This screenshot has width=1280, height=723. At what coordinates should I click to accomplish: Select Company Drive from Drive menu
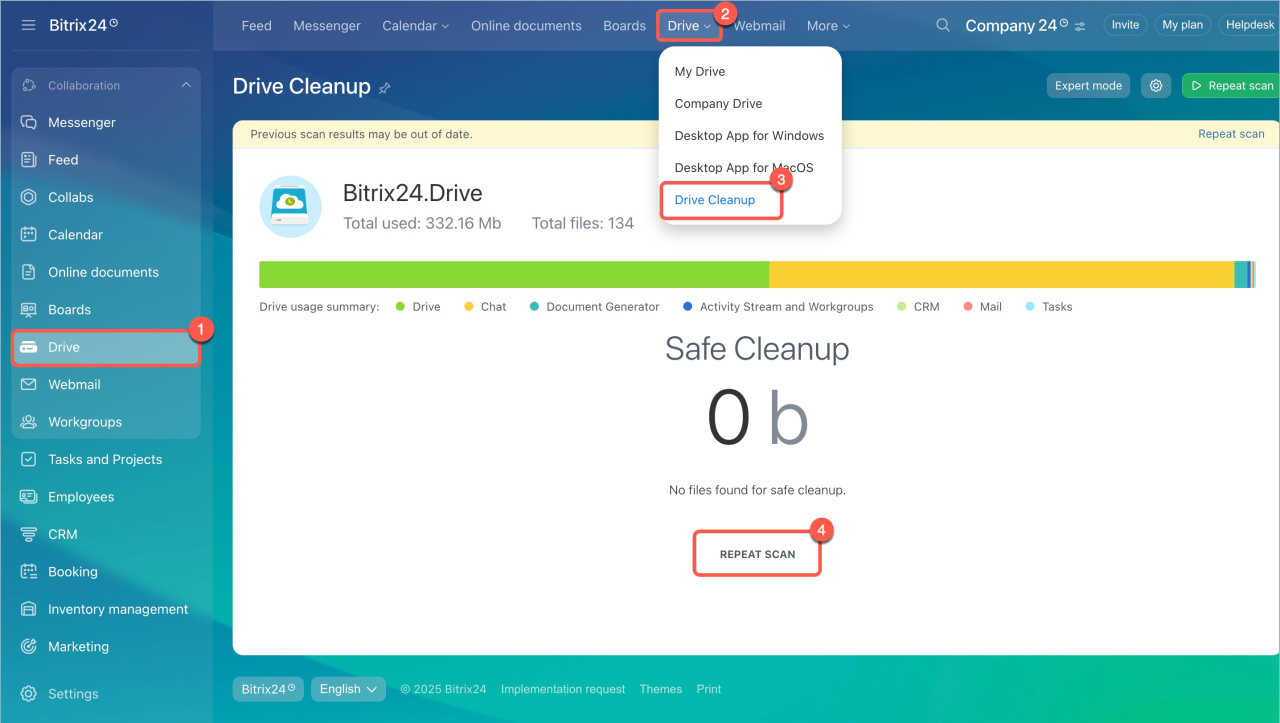718,104
